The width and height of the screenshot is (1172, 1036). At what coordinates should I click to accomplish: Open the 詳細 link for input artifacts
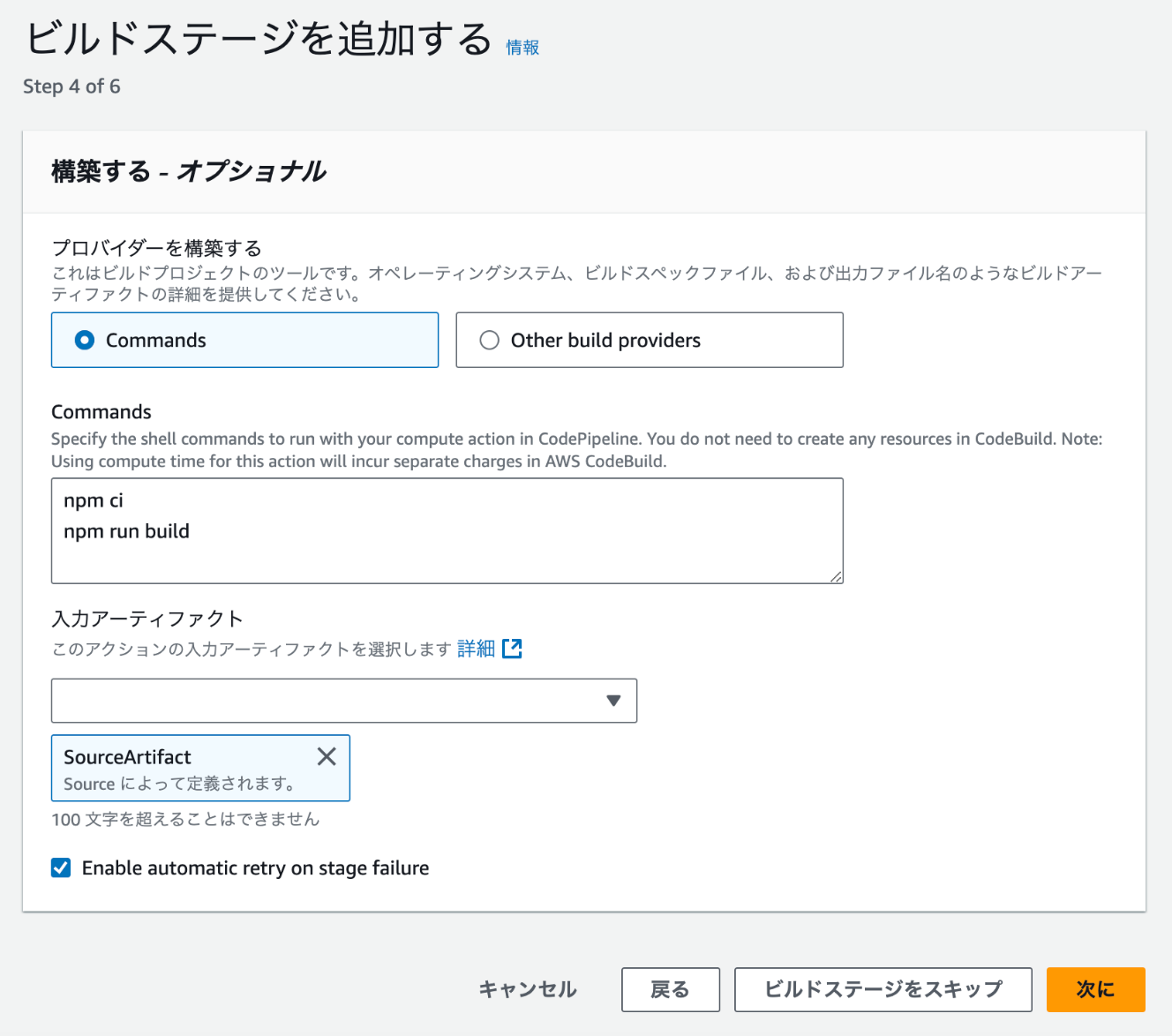[x=476, y=649]
